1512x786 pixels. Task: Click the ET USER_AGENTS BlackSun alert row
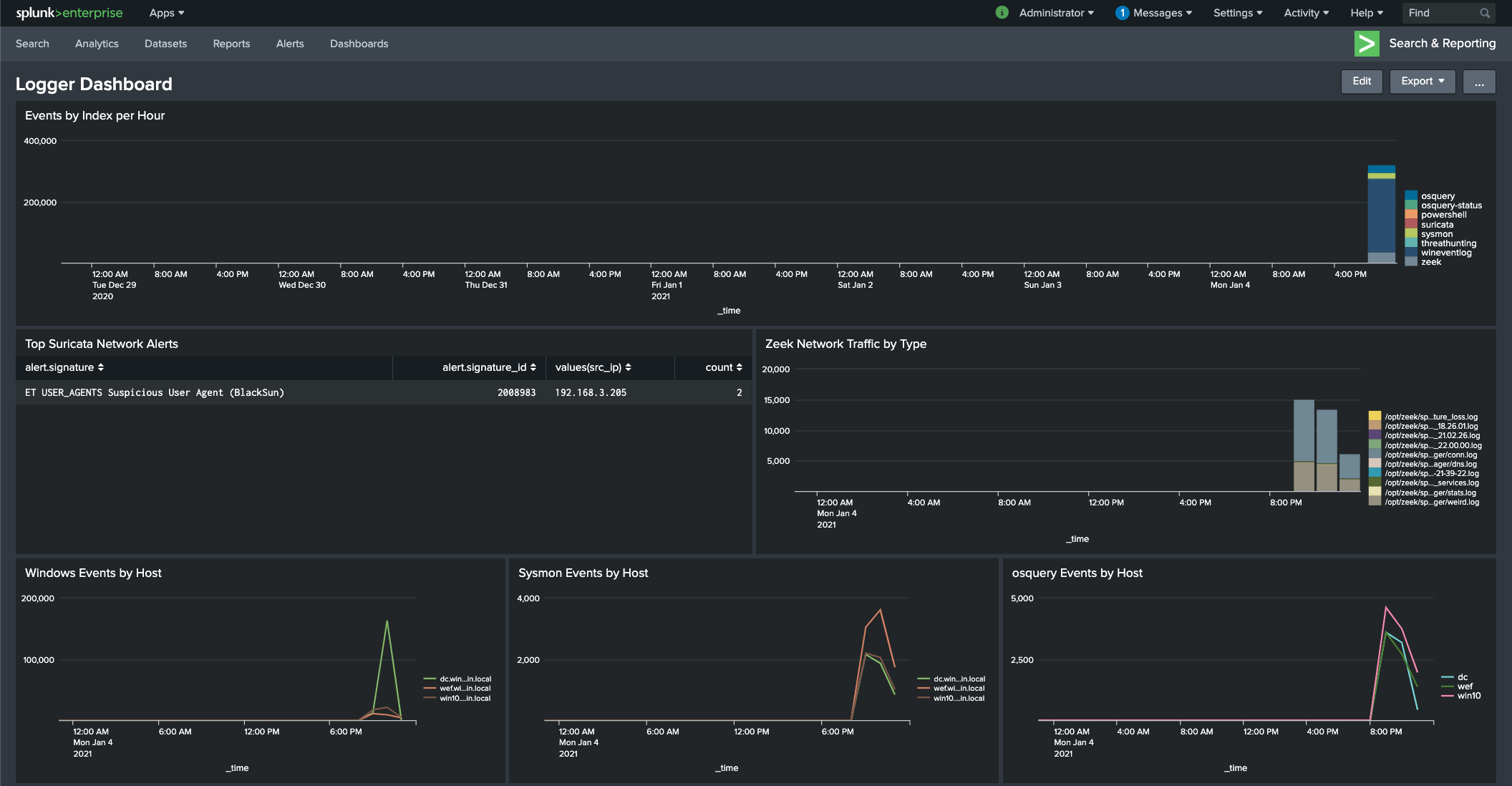pyautogui.click(x=155, y=392)
